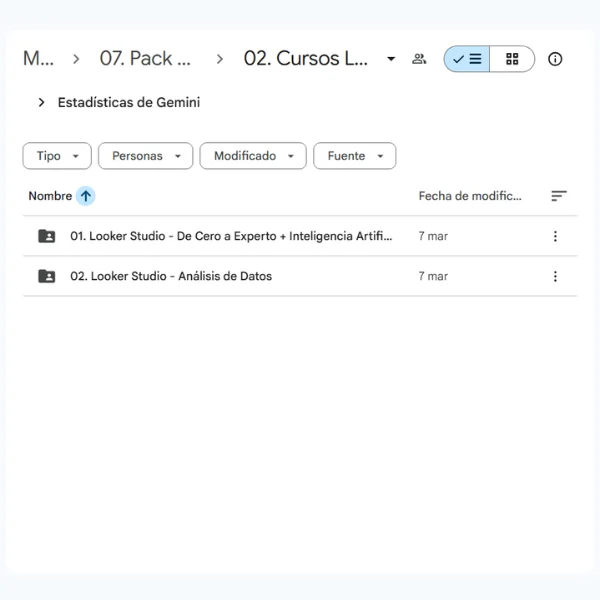Open more actions for 01. Looker Studio folder
600x600 pixels.
tap(555, 236)
